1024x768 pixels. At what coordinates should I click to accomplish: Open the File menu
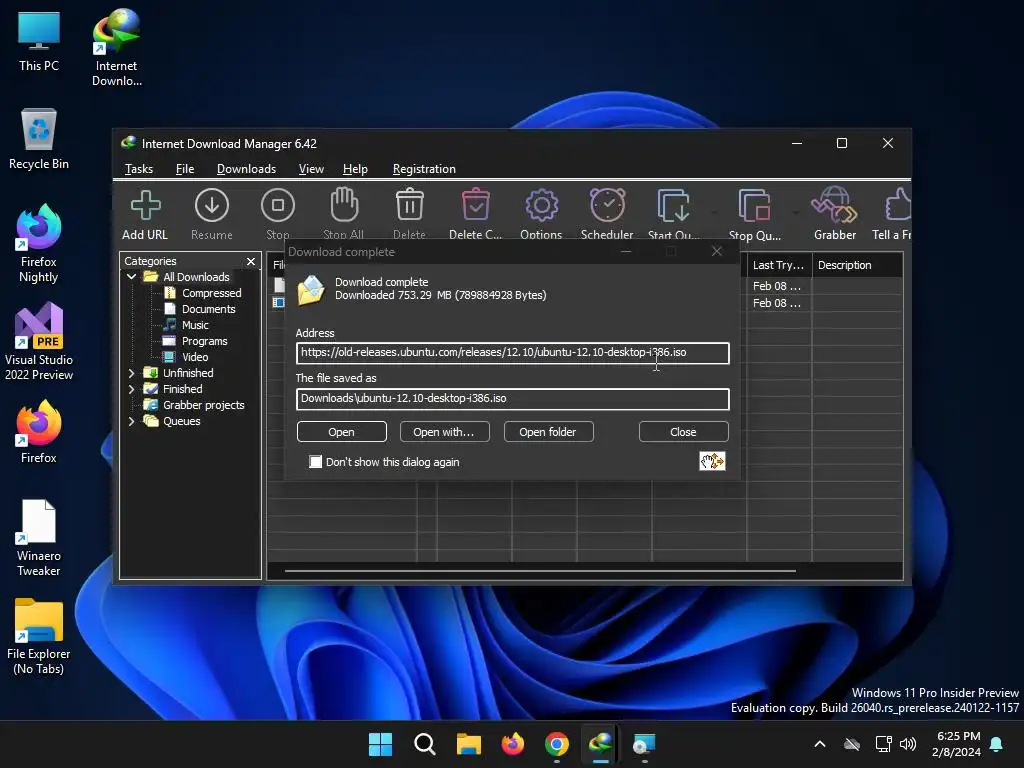185,169
